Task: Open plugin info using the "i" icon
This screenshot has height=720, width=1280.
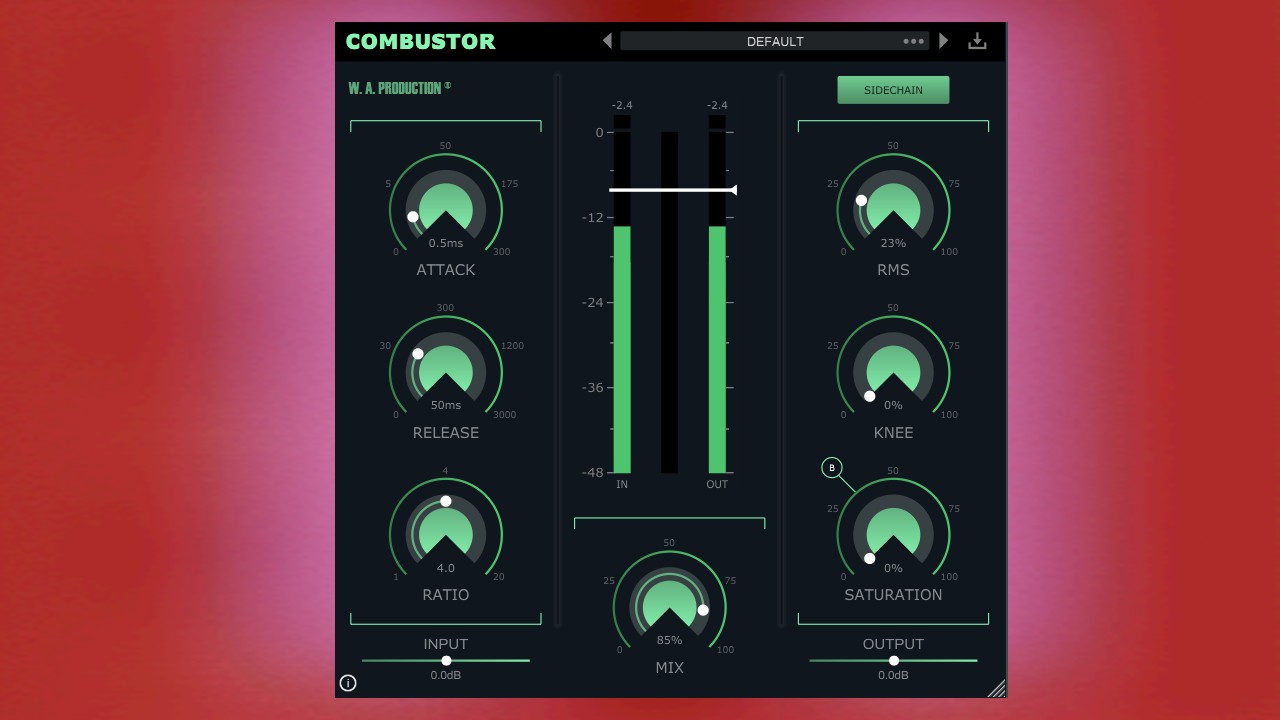Action: point(348,683)
